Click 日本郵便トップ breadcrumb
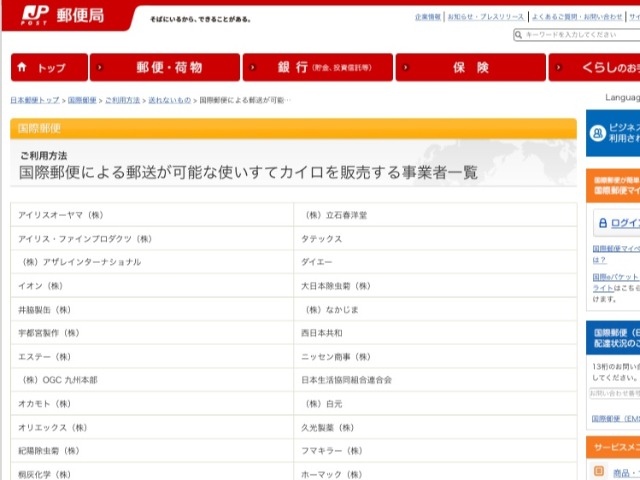 (35, 100)
